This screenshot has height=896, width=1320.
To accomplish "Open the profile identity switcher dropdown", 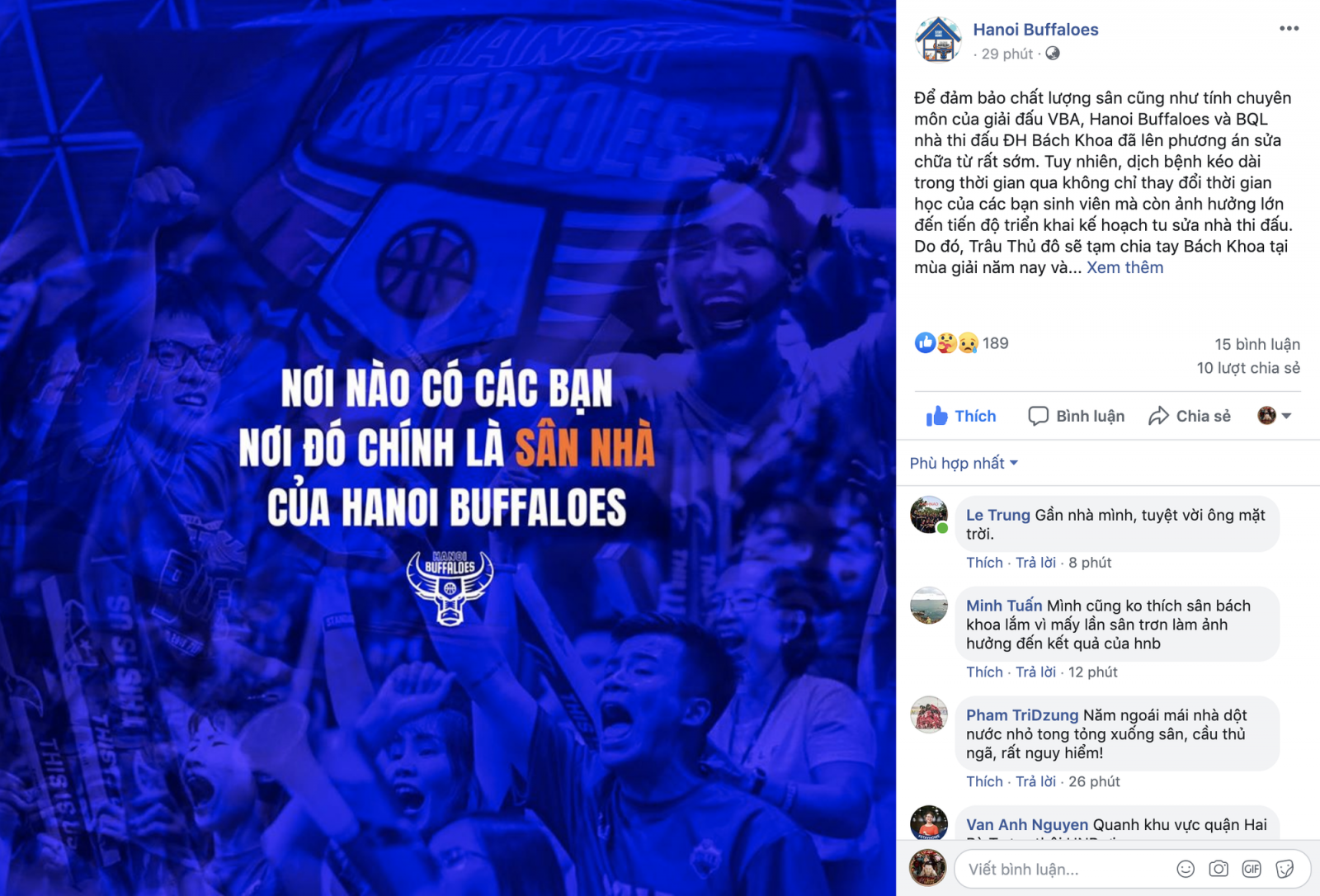I will (1275, 416).
